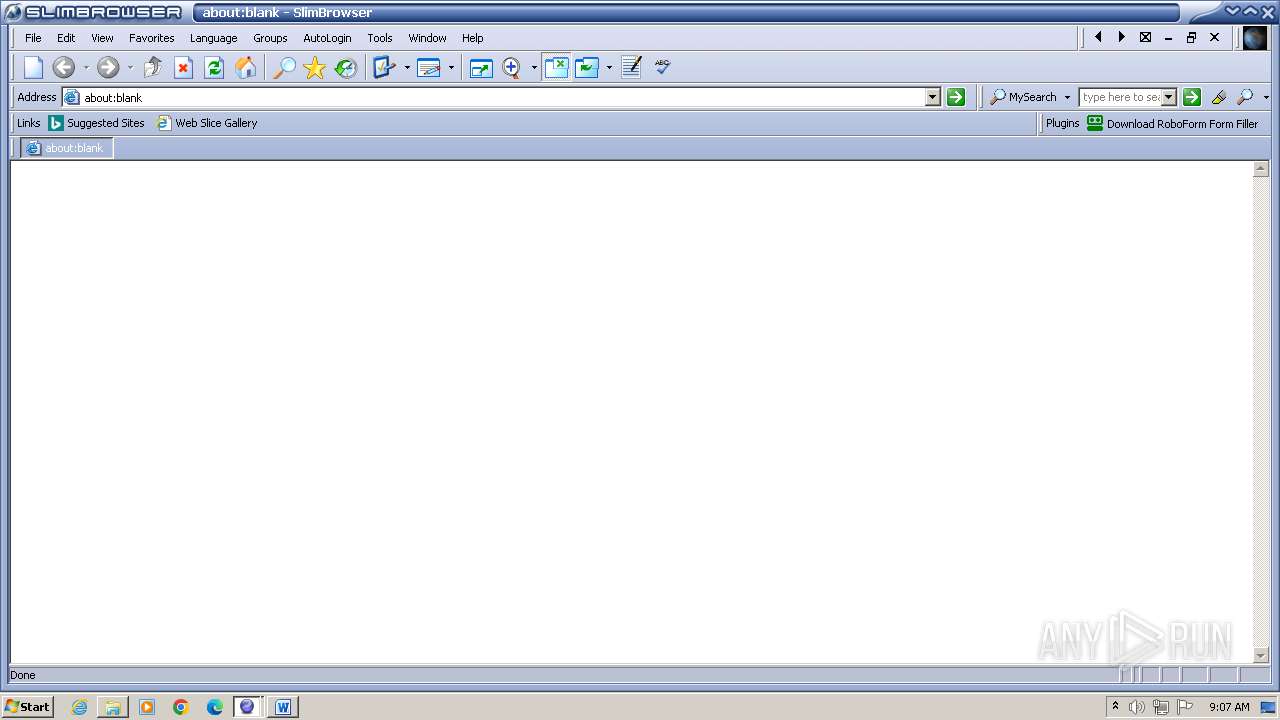Switch to next tab arrow
Screen dimensions: 1280x720
coord(1121,37)
